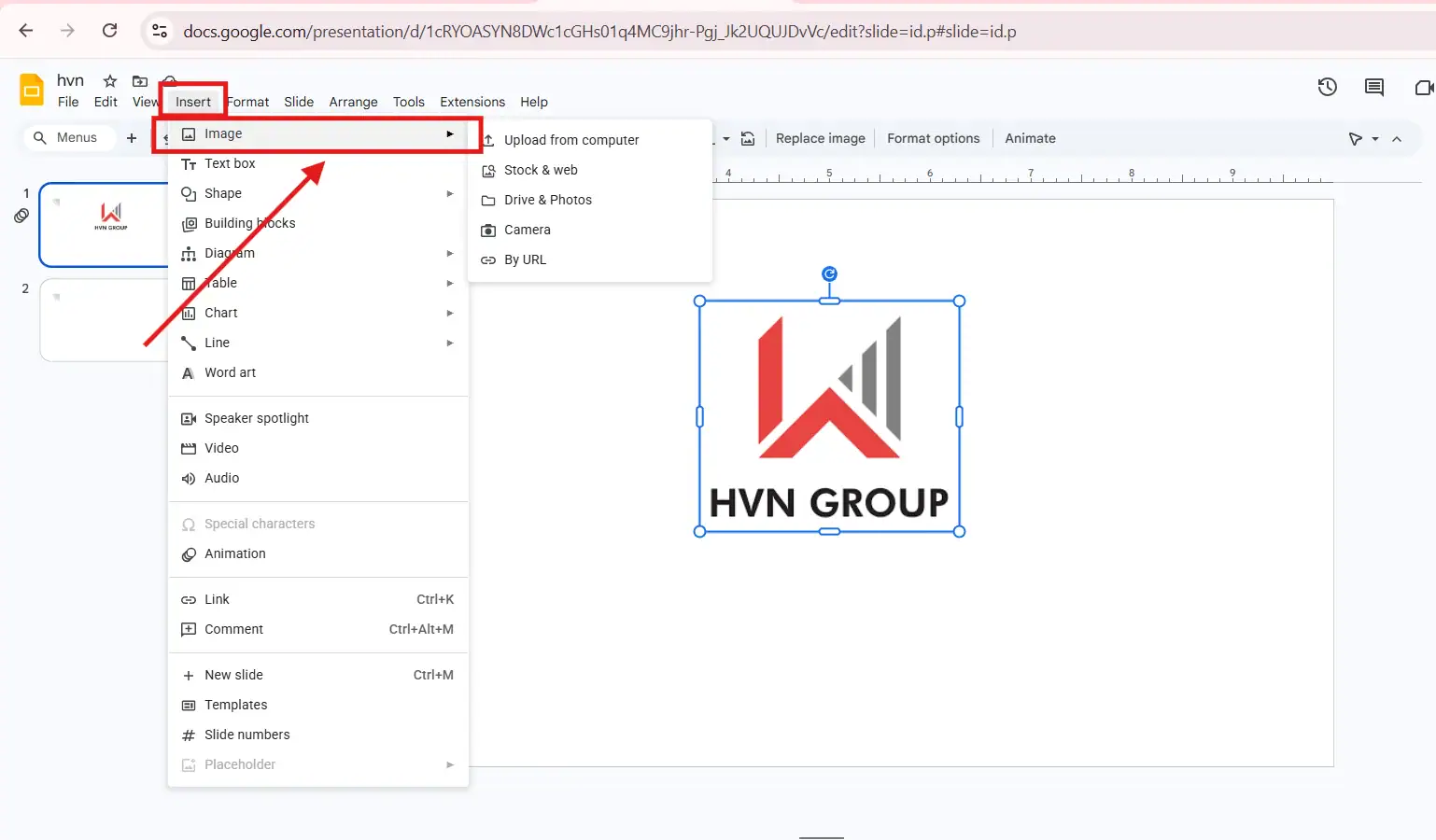Select Slide numbers option
The width and height of the screenshot is (1436, 840).
317,735
